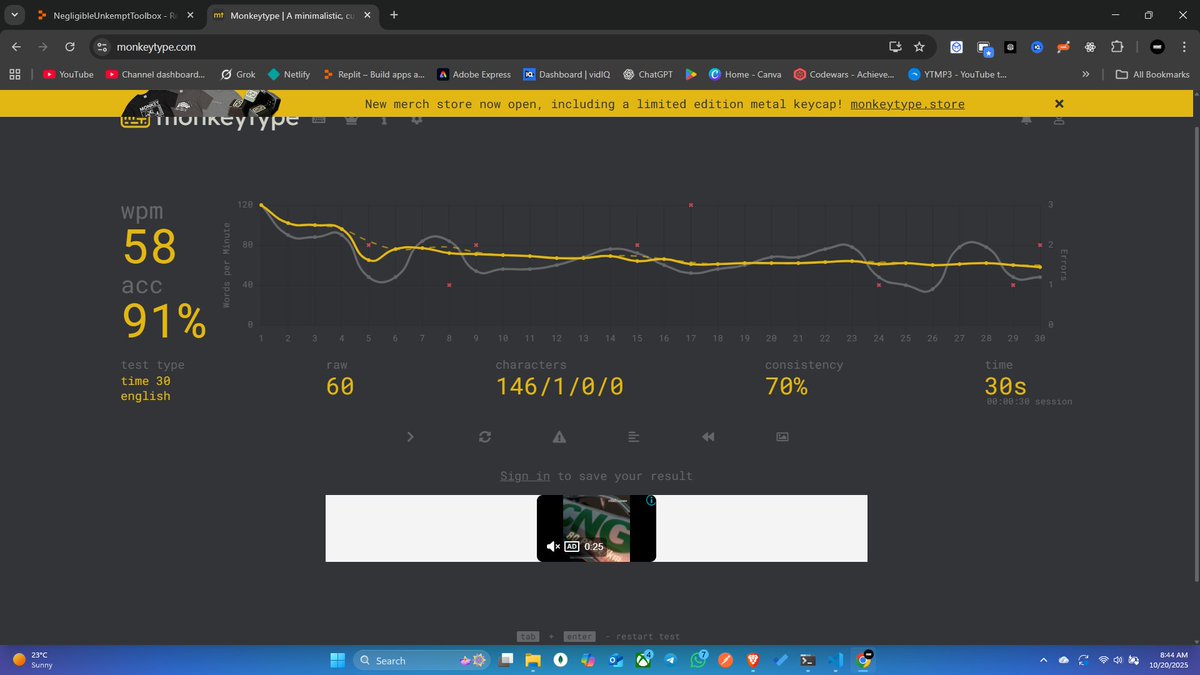Viewport: 1200px width, 675px height.
Task: Click the Repeat test icon
Action: click(484, 437)
